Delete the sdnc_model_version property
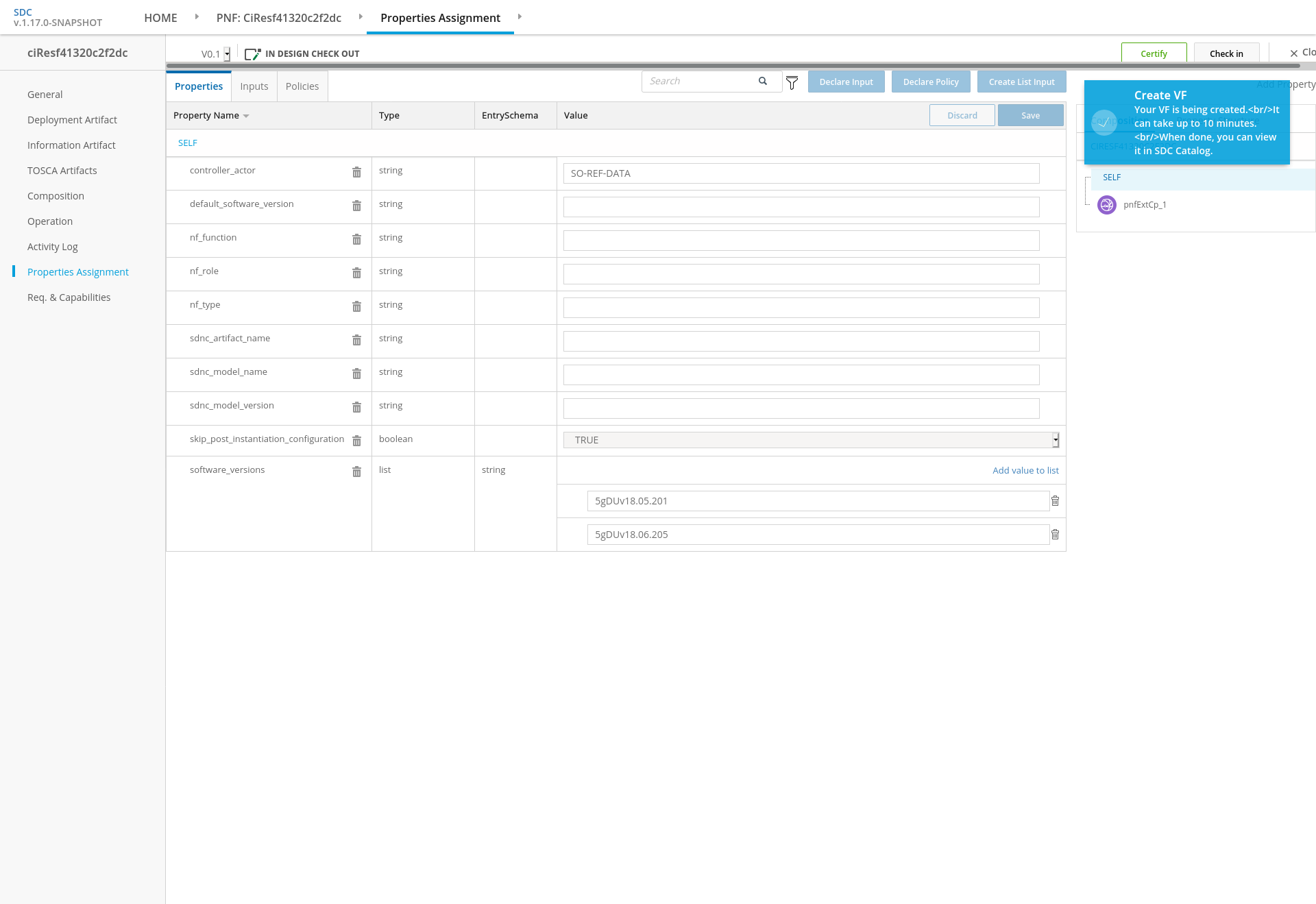 pos(356,407)
